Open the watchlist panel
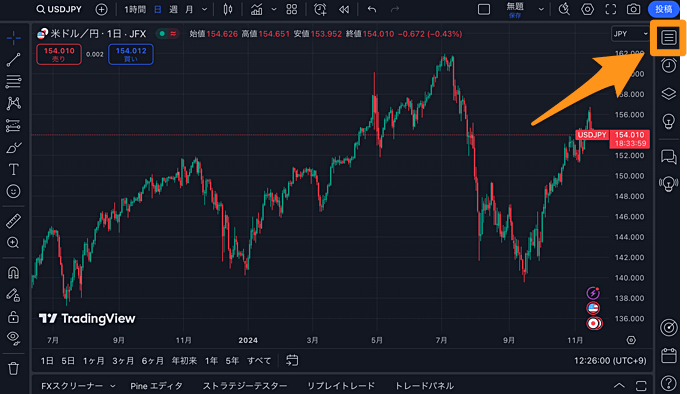Screen dimensions: 687x394 [x=668, y=38]
